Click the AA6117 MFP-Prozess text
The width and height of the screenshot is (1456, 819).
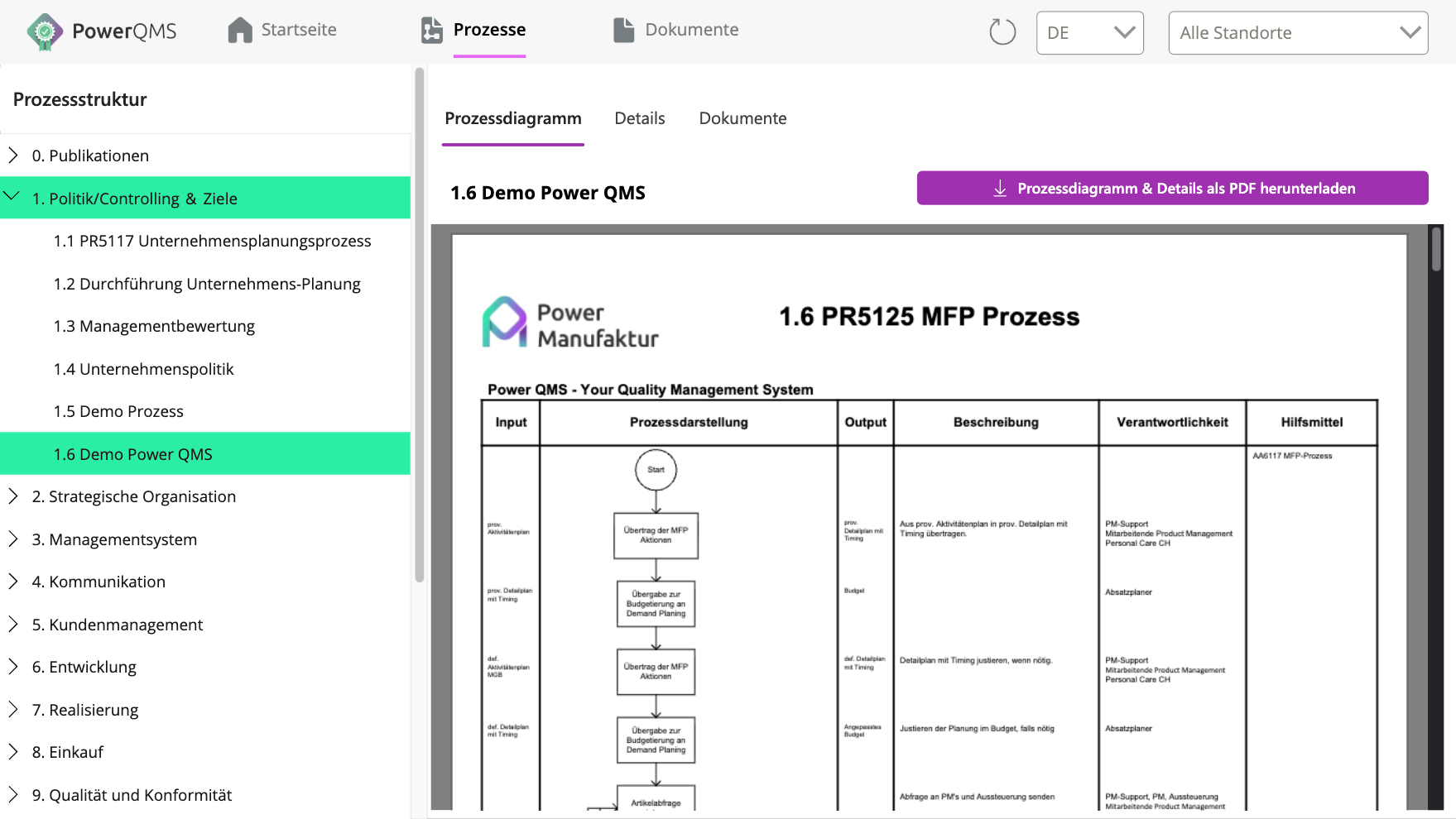(x=1292, y=456)
